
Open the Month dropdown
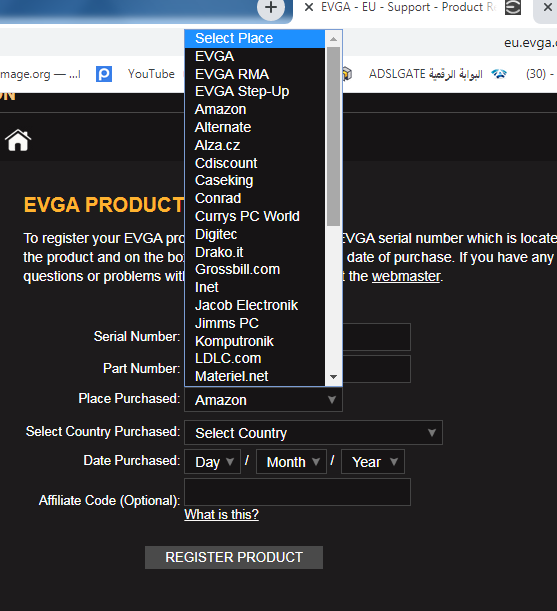click(291, 462)
